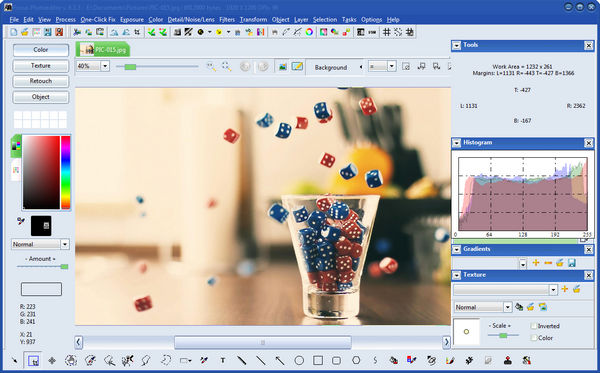Select the ellipse shape tool
600x373 pixels.
click(299, 360)
